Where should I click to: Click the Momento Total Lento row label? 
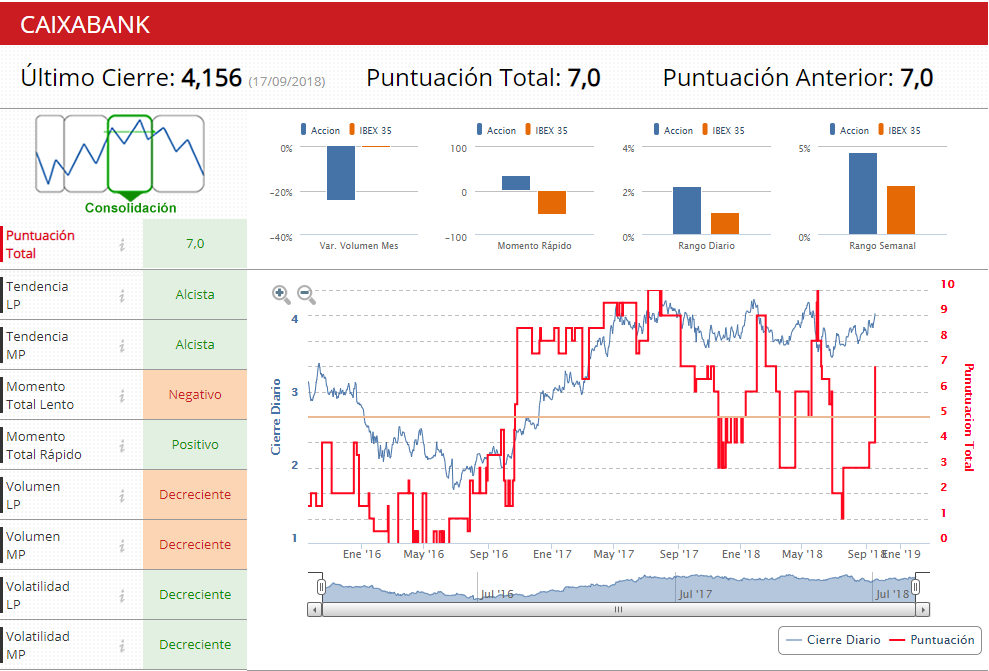tap(40, 395)
